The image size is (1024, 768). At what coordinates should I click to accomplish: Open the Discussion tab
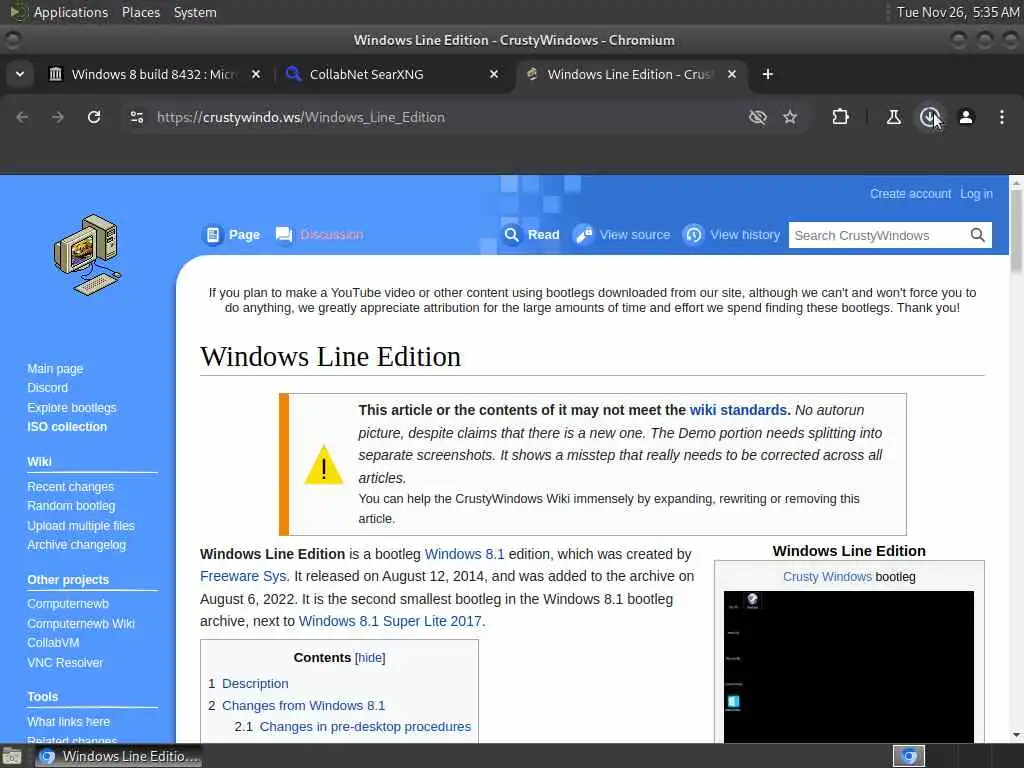click(320, 234)
